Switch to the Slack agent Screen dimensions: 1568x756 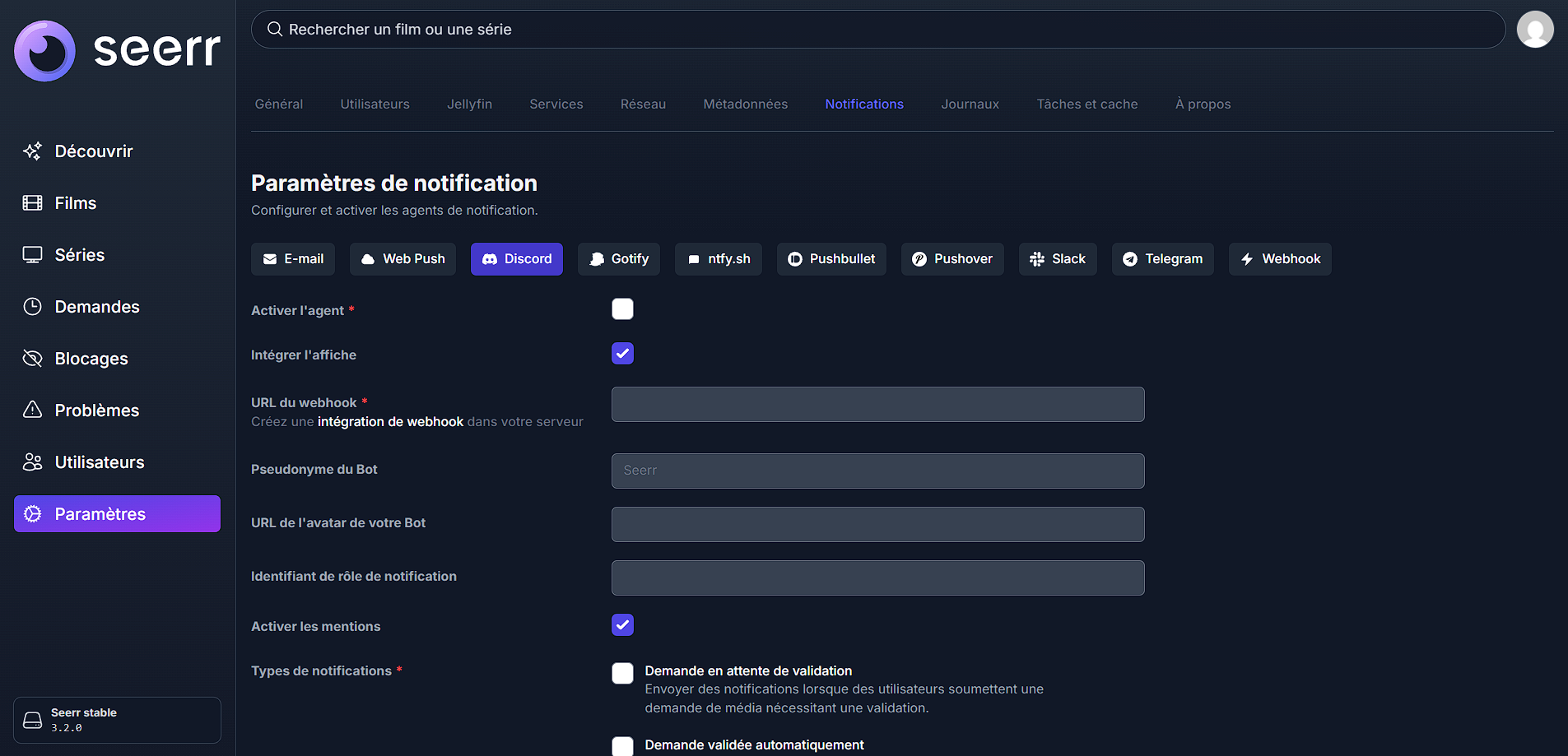(1057, 259)
